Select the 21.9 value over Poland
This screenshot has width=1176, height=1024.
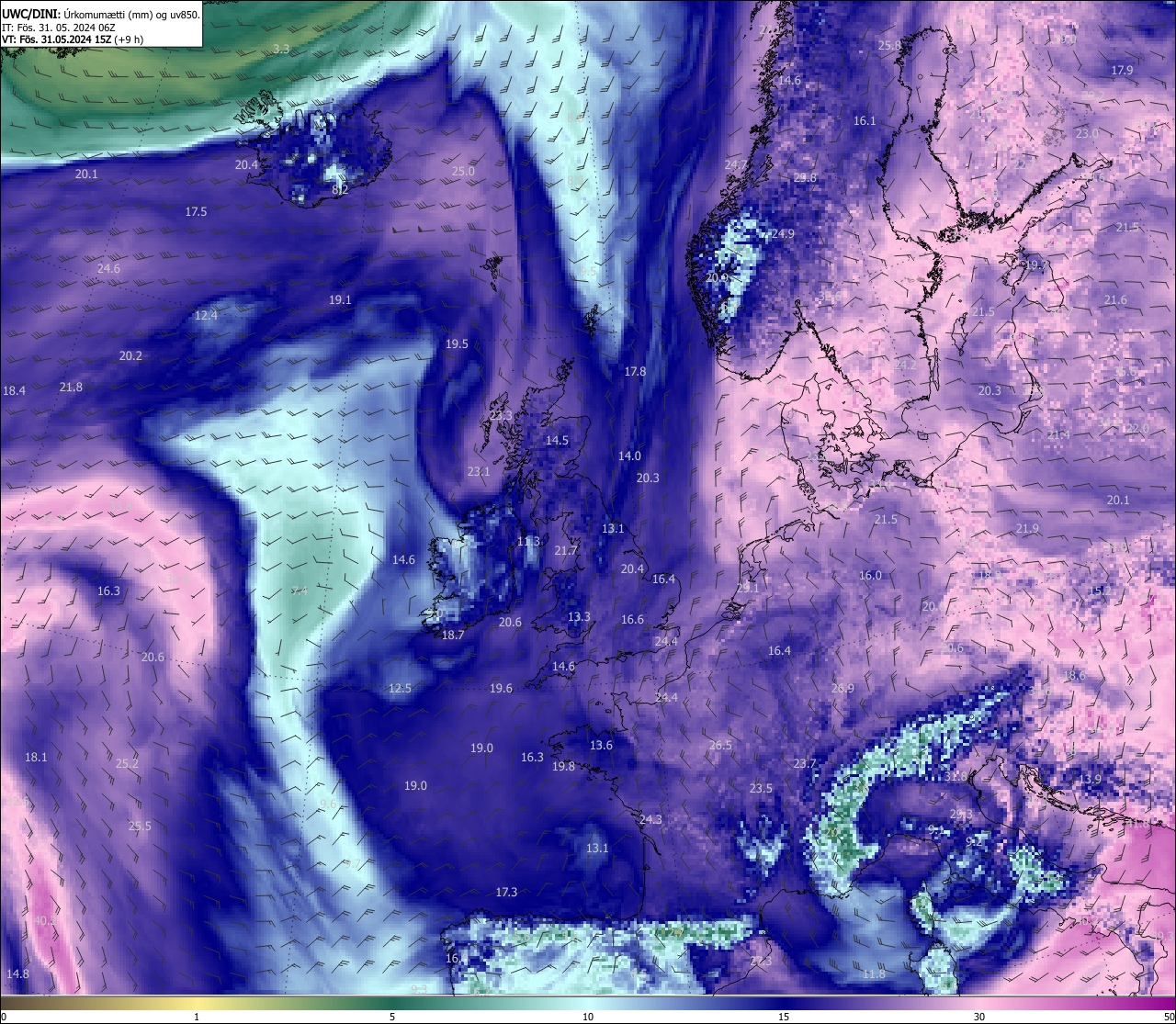(x=1027, y=528)
